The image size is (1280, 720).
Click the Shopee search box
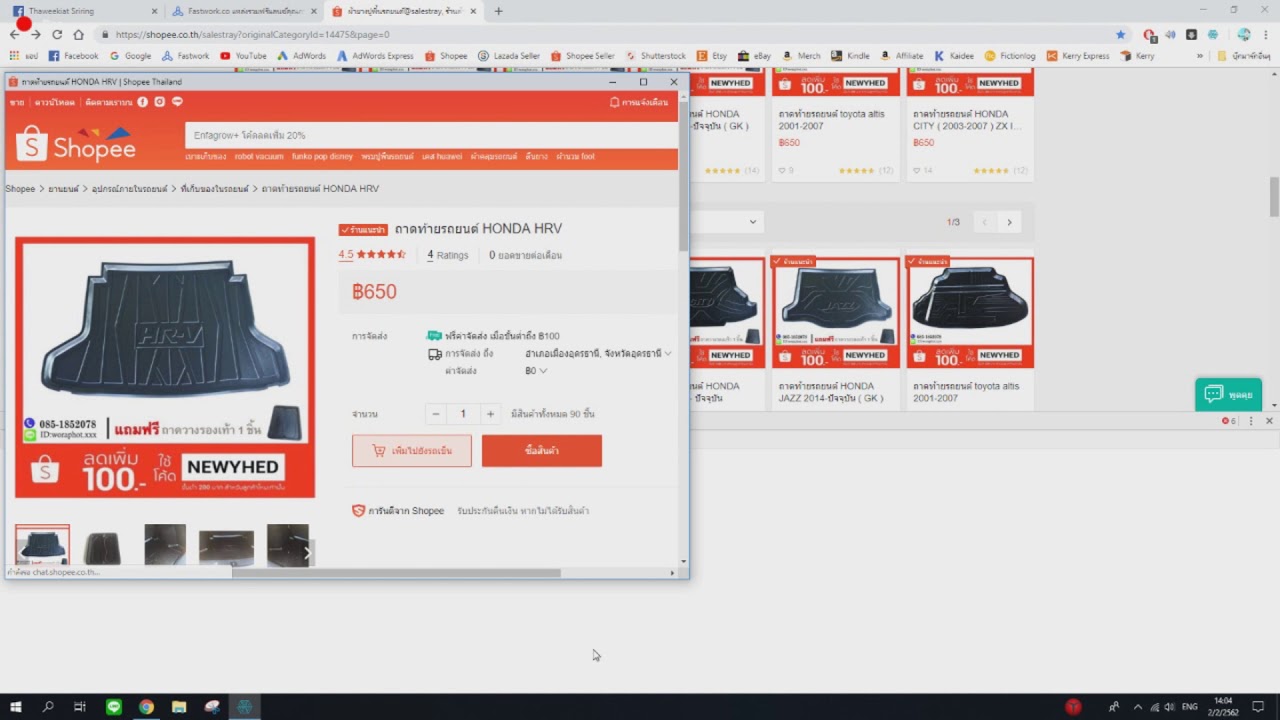[431, 135]
